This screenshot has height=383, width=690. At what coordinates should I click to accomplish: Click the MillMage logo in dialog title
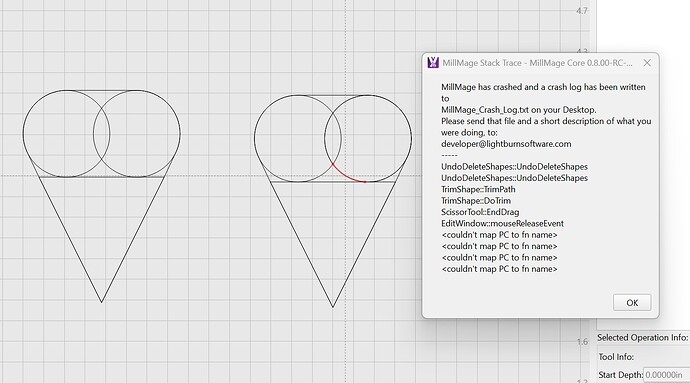click(433, 63)
